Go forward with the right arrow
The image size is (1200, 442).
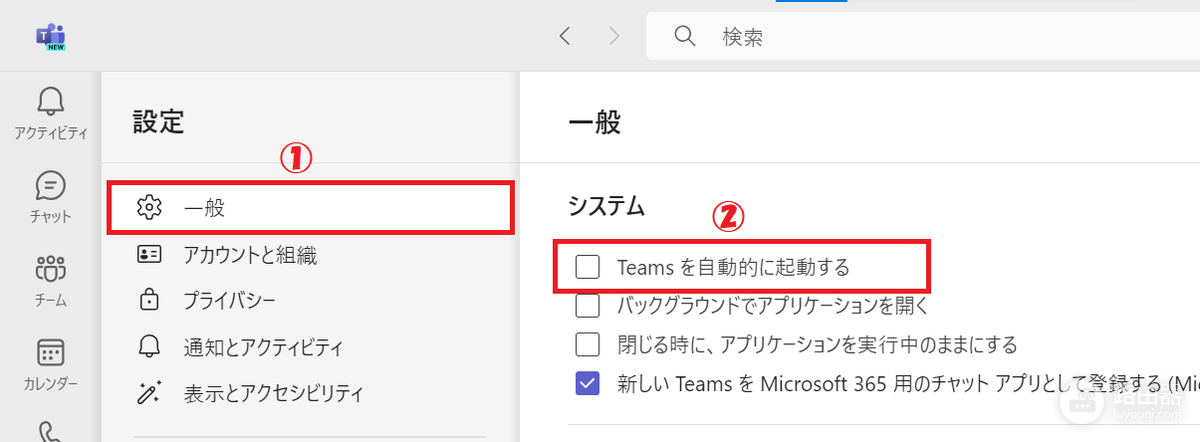pyautogui.click(x=614, y=37)
